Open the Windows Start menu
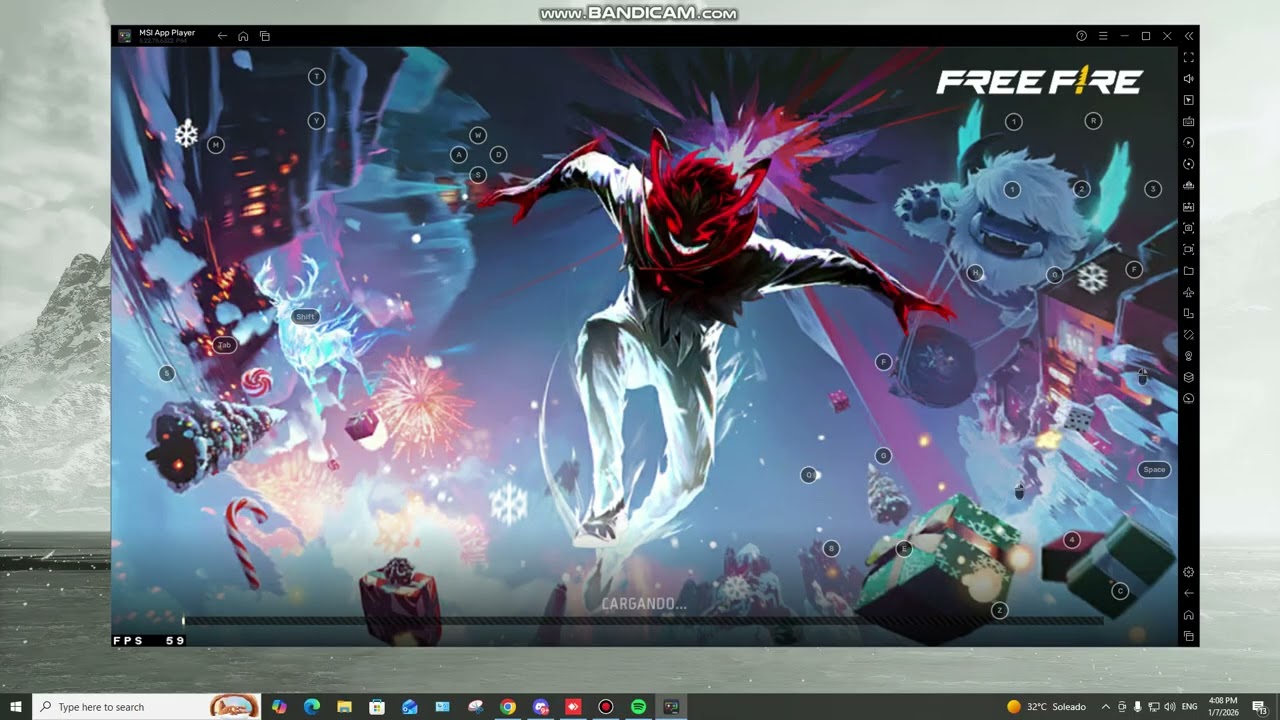The width and height of the screenshot is (1280, 720). [16, 707]
